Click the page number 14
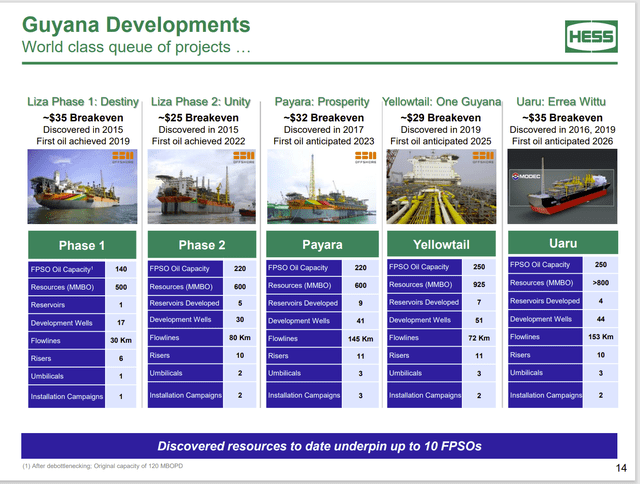This screenshot has width=640, height=484. coord(621,468)
